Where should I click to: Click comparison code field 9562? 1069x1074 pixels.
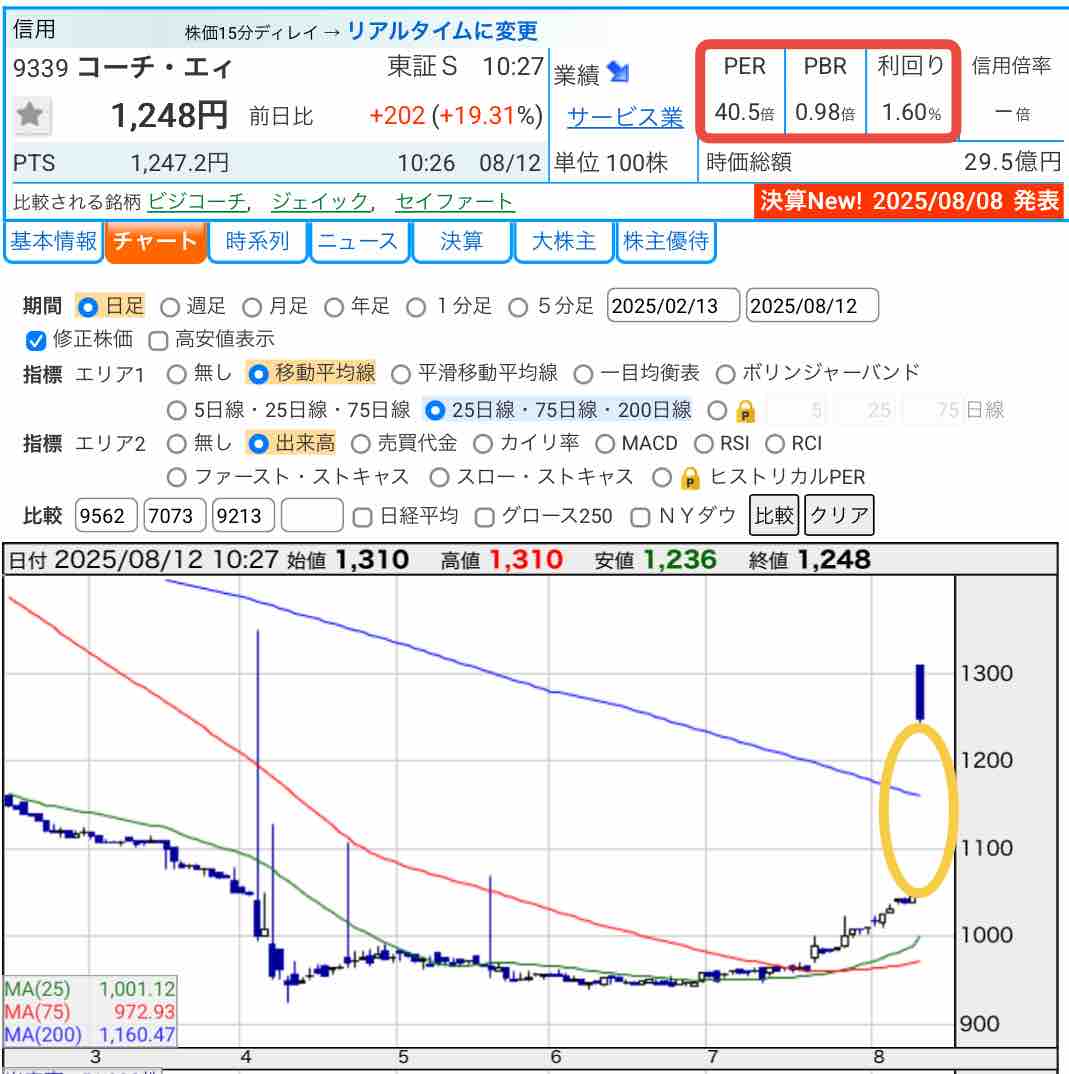click(x=106, y=516)
